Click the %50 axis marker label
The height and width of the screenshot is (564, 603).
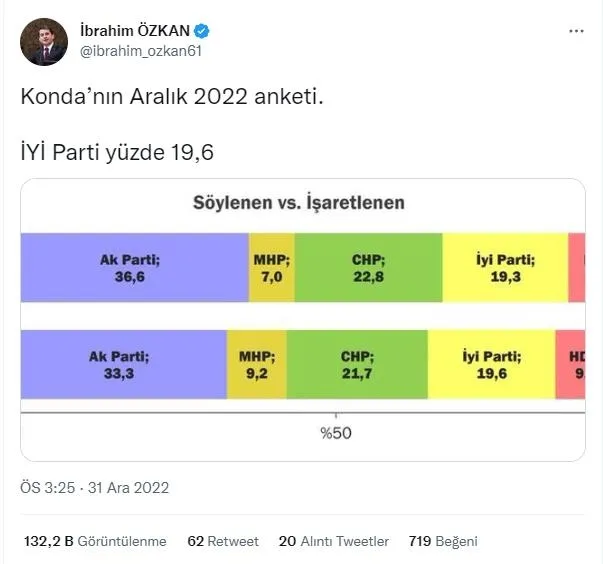point(335,433)
